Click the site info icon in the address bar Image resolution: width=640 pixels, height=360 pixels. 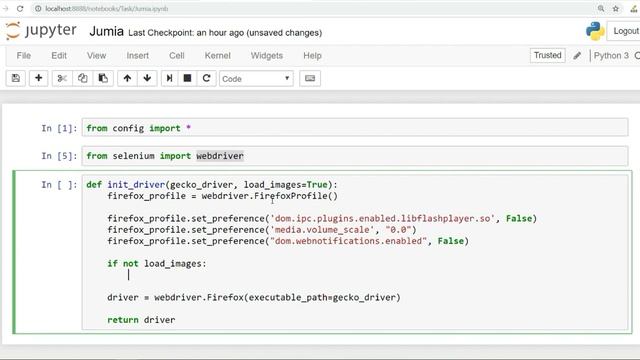point(38,9)
